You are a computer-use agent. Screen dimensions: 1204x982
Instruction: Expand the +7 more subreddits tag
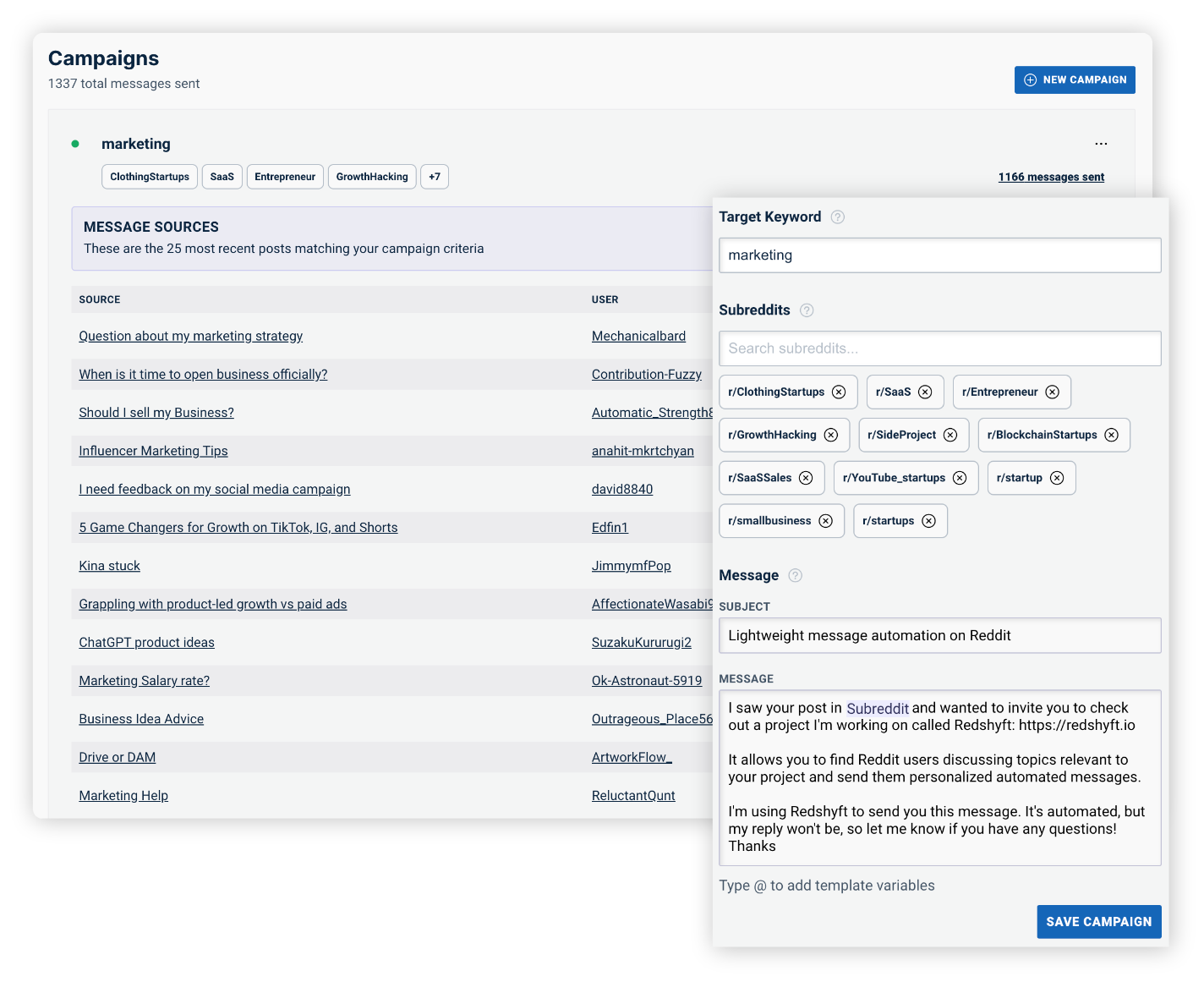tap(435, 177)
